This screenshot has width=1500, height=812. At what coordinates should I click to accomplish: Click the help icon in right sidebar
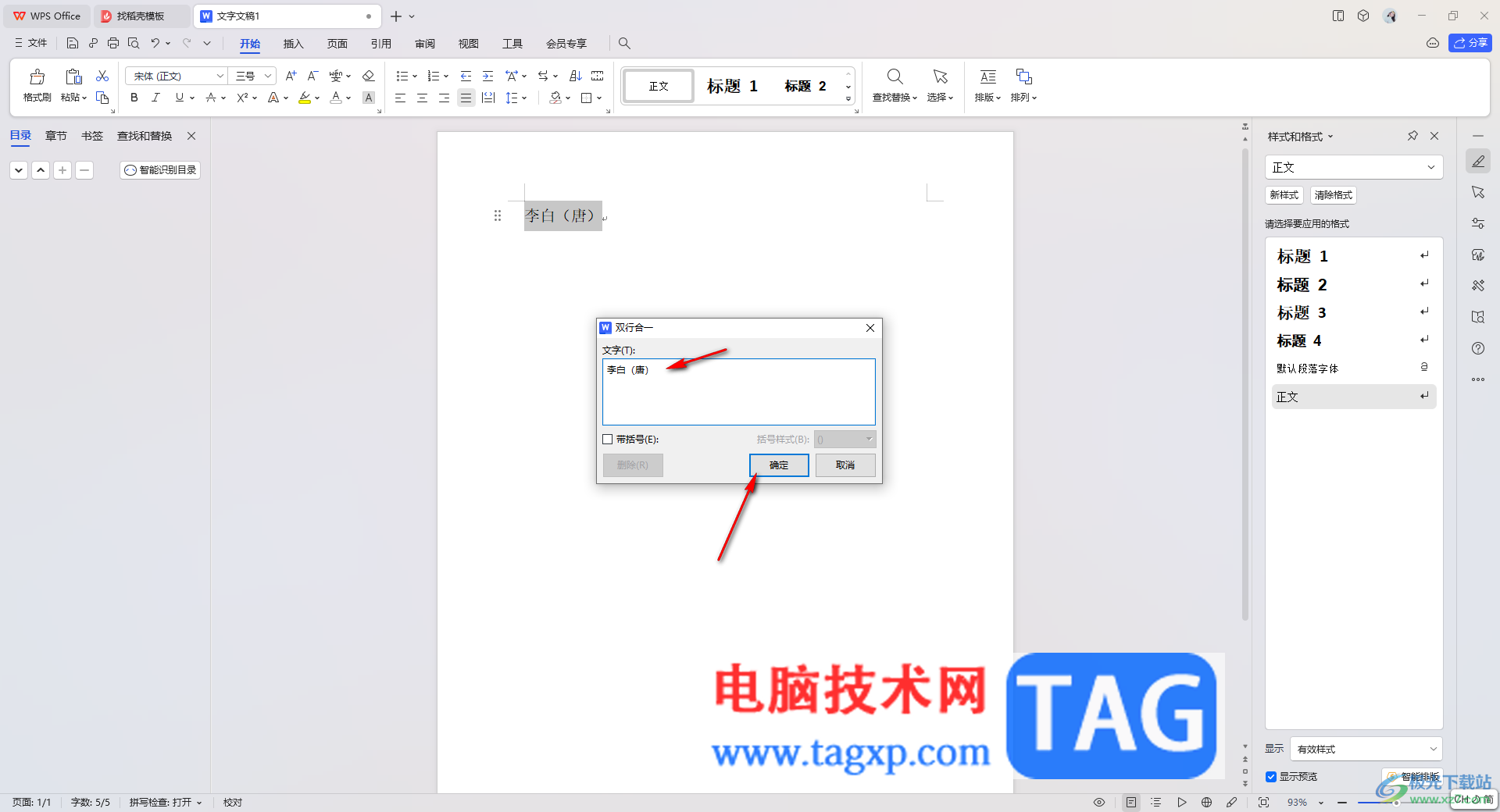pyautogui.click(x=1478, y=348)
